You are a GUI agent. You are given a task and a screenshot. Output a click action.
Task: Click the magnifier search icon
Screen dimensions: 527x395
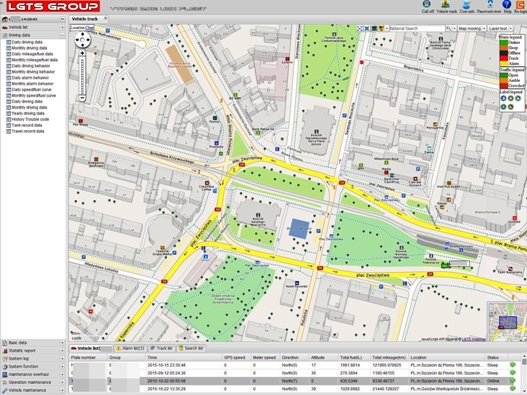pos(449,29)
